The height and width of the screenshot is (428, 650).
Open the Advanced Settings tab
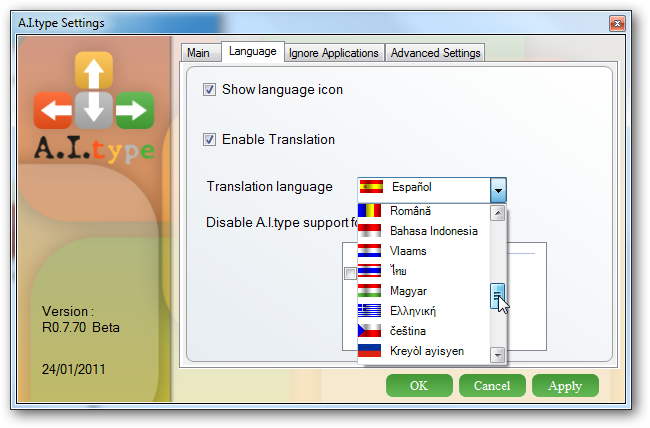tap(435, 53)
